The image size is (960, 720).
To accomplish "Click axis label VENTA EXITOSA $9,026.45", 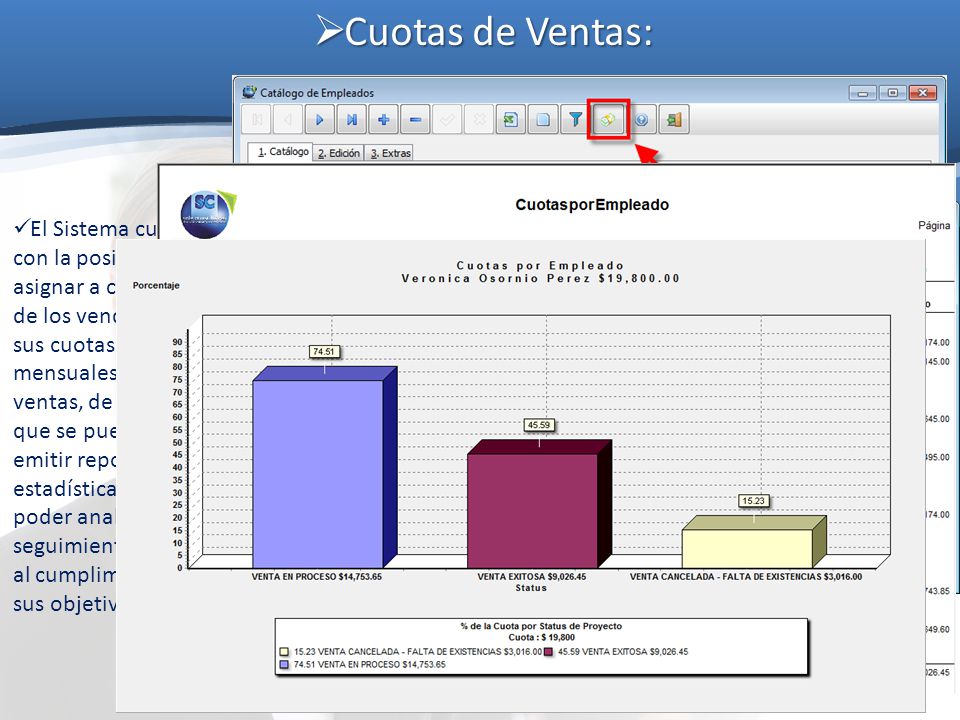I will (x=531, y=577).
